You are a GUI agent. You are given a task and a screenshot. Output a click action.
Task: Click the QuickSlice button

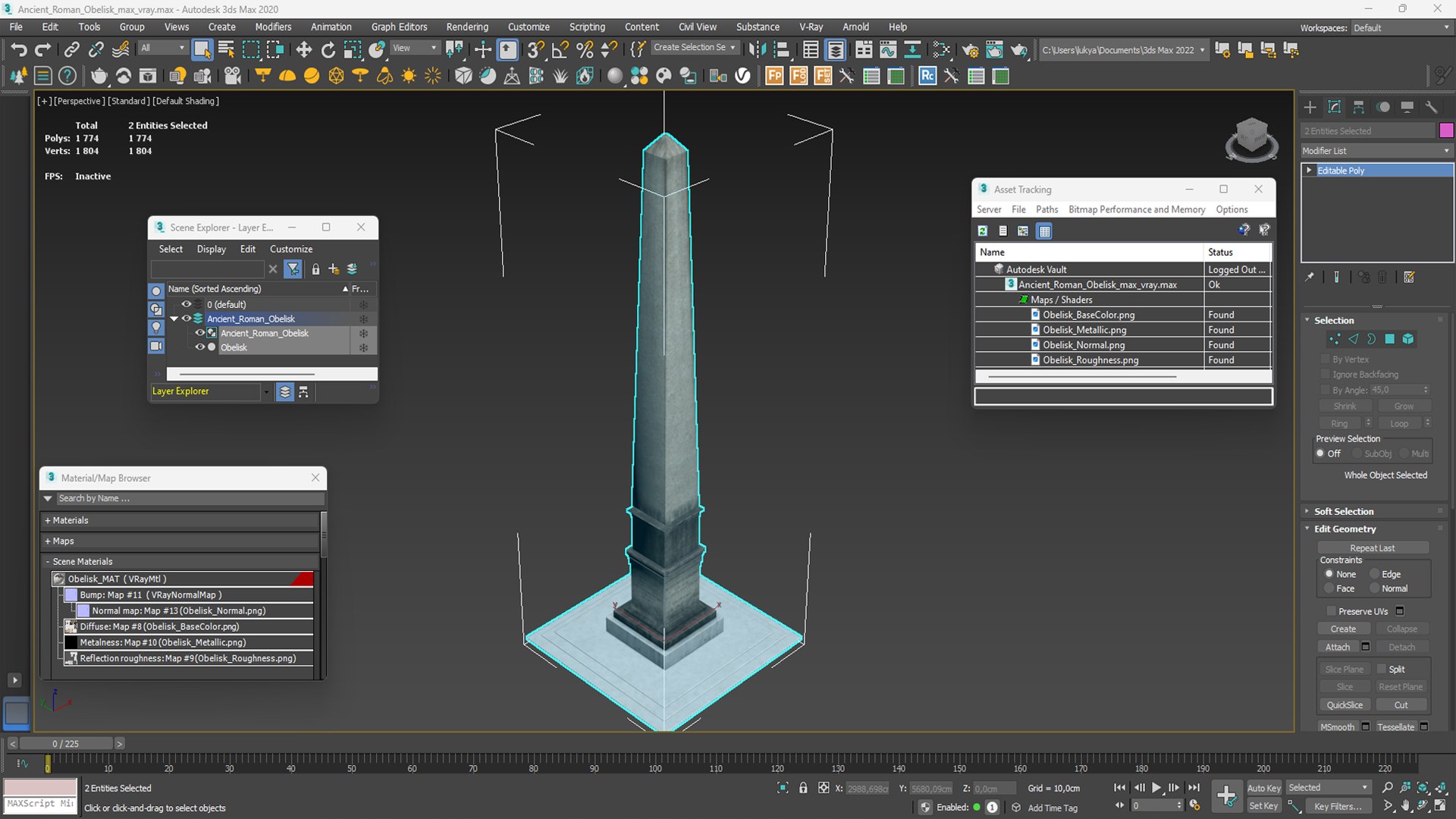(x=1345, y=705)
